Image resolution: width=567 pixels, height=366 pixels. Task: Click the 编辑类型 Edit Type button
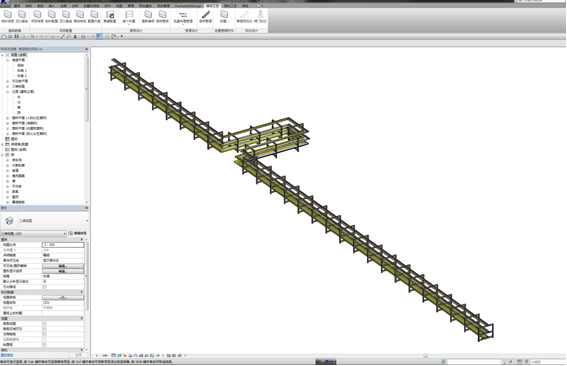78,234
